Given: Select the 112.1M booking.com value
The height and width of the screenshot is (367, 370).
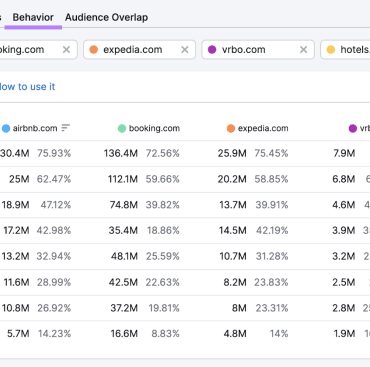Looking at the screenshot, I should click(x=123, y=179).
